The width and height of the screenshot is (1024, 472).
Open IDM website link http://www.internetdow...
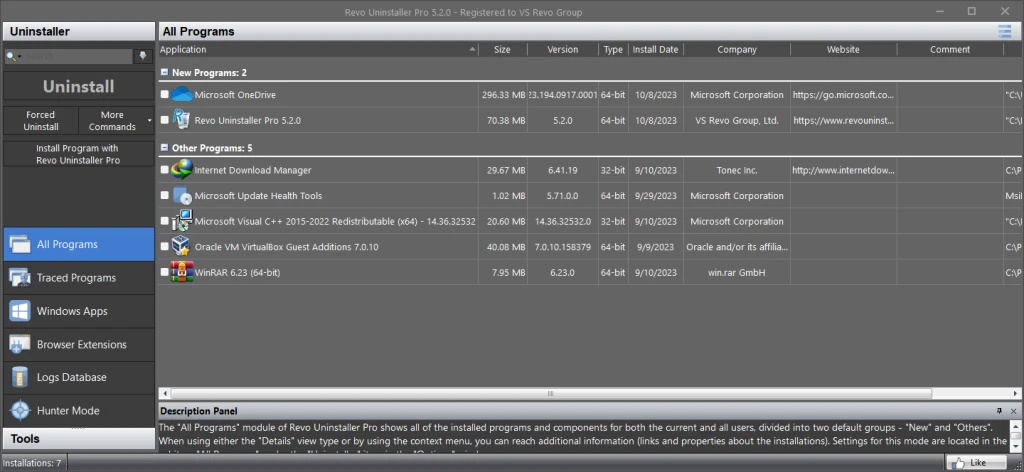coord(843,170)
